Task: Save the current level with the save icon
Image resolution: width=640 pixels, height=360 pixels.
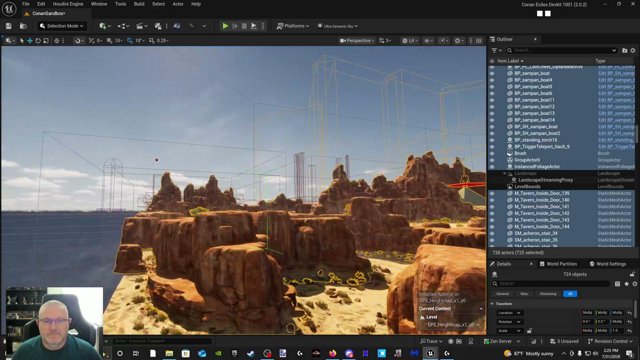Action: click(x=9, y=26)
